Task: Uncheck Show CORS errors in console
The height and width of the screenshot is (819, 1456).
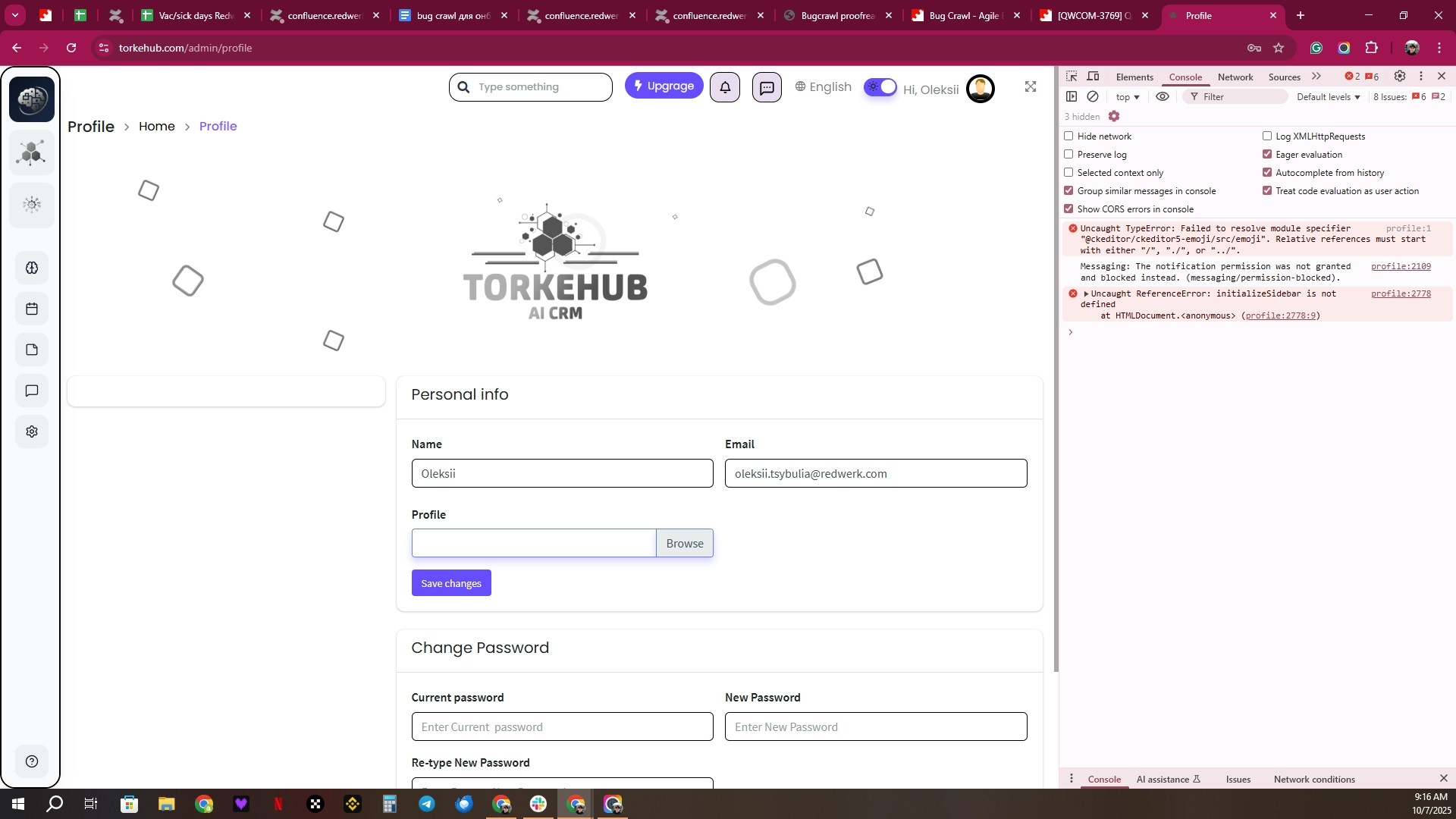Action: pyautogui.click(x=1068, y=209)
